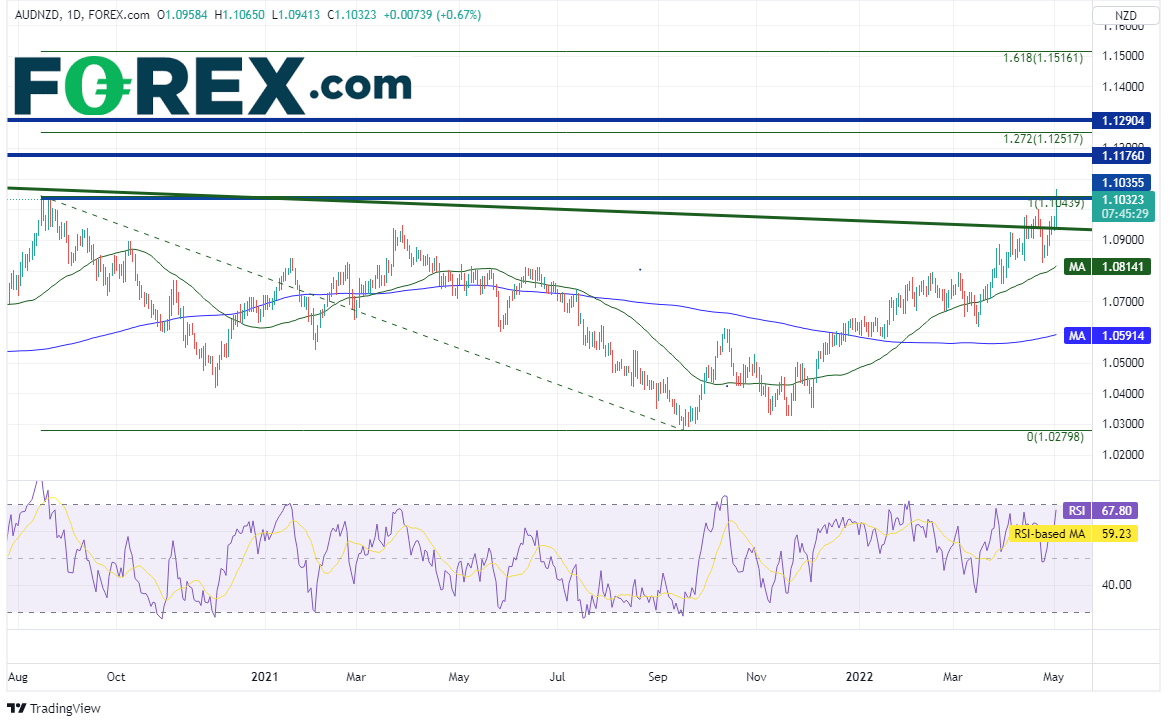Click the 1.11760 horizontal line price tag

[1123, 155]
